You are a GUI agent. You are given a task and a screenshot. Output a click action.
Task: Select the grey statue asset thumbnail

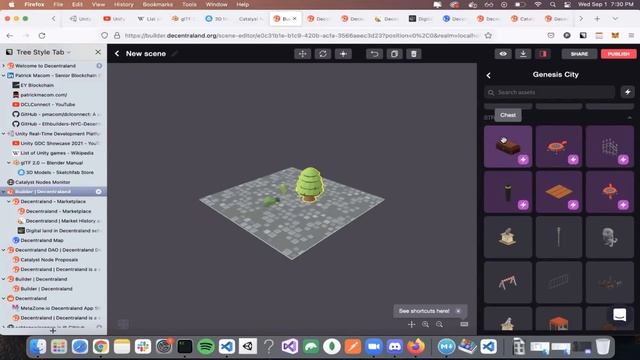click(x=609, y=237)
